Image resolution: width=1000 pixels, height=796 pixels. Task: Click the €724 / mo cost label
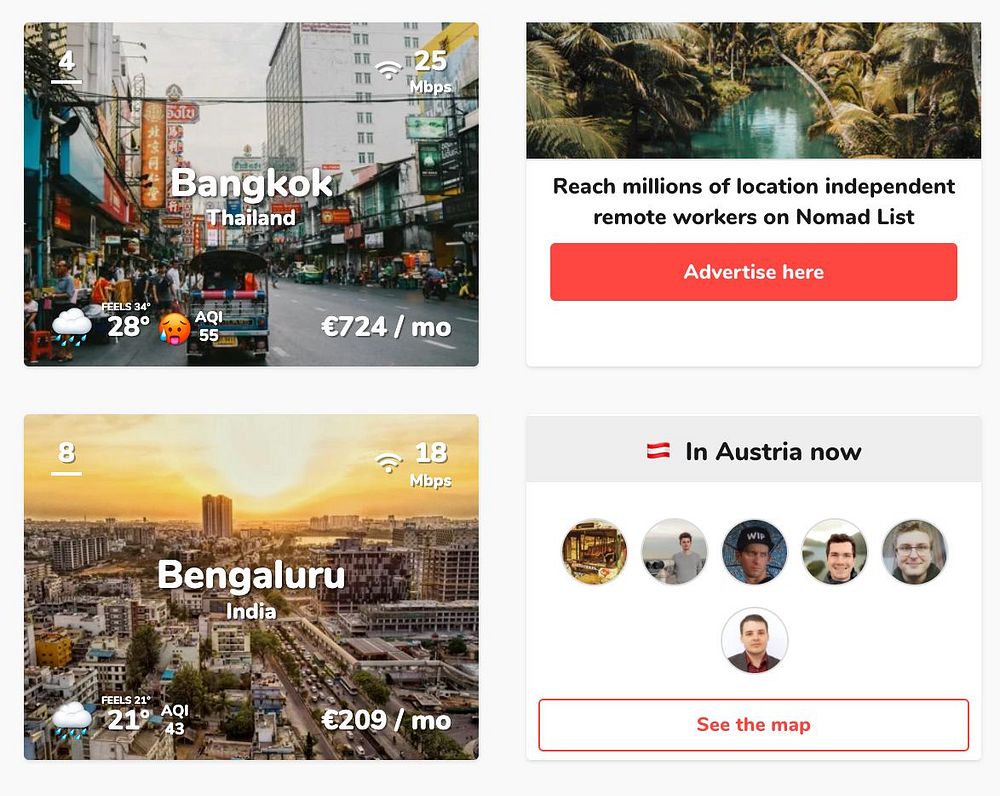[x=386, y=327]
